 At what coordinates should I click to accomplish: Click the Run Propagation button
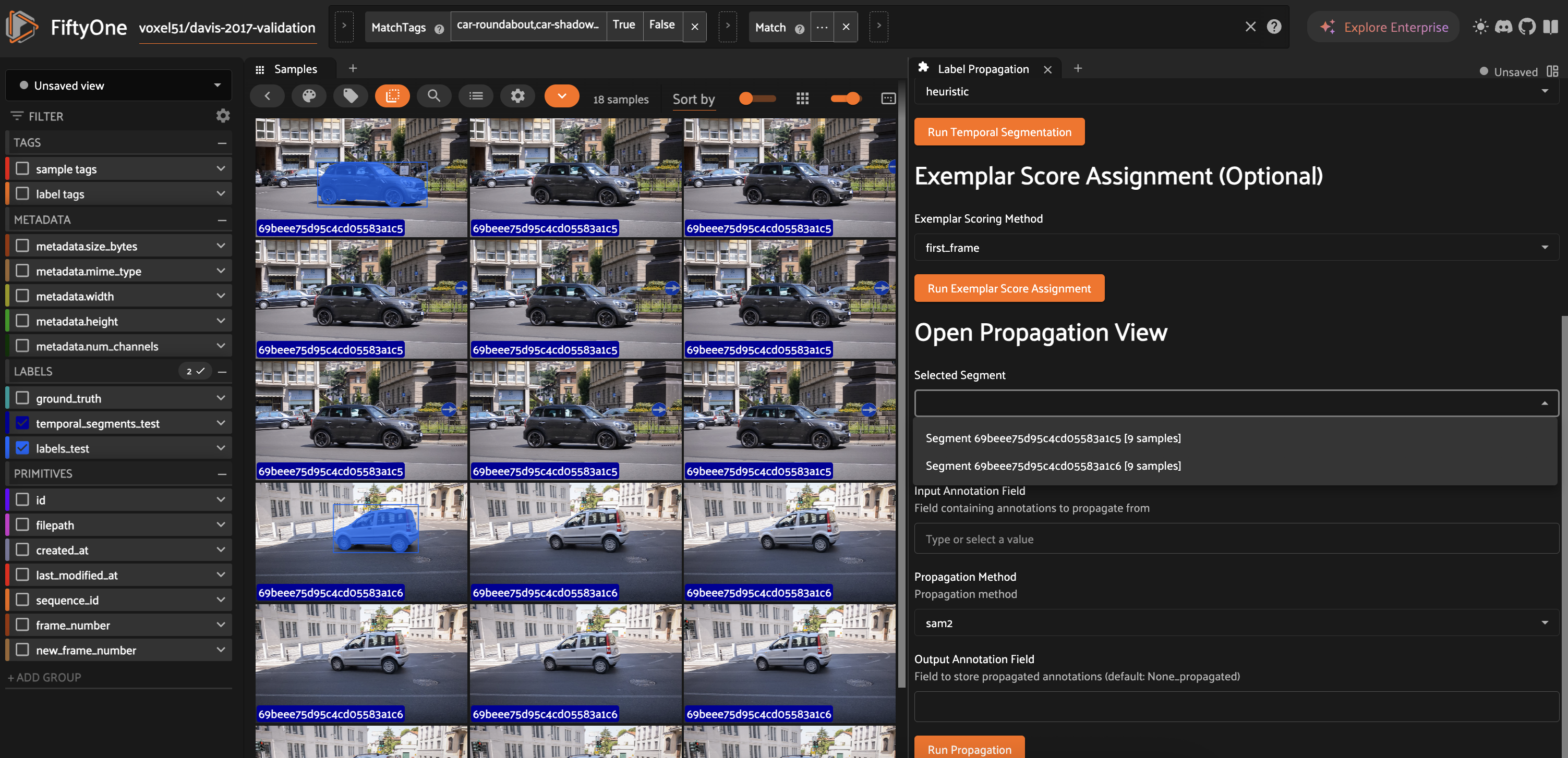click(970, 748)
